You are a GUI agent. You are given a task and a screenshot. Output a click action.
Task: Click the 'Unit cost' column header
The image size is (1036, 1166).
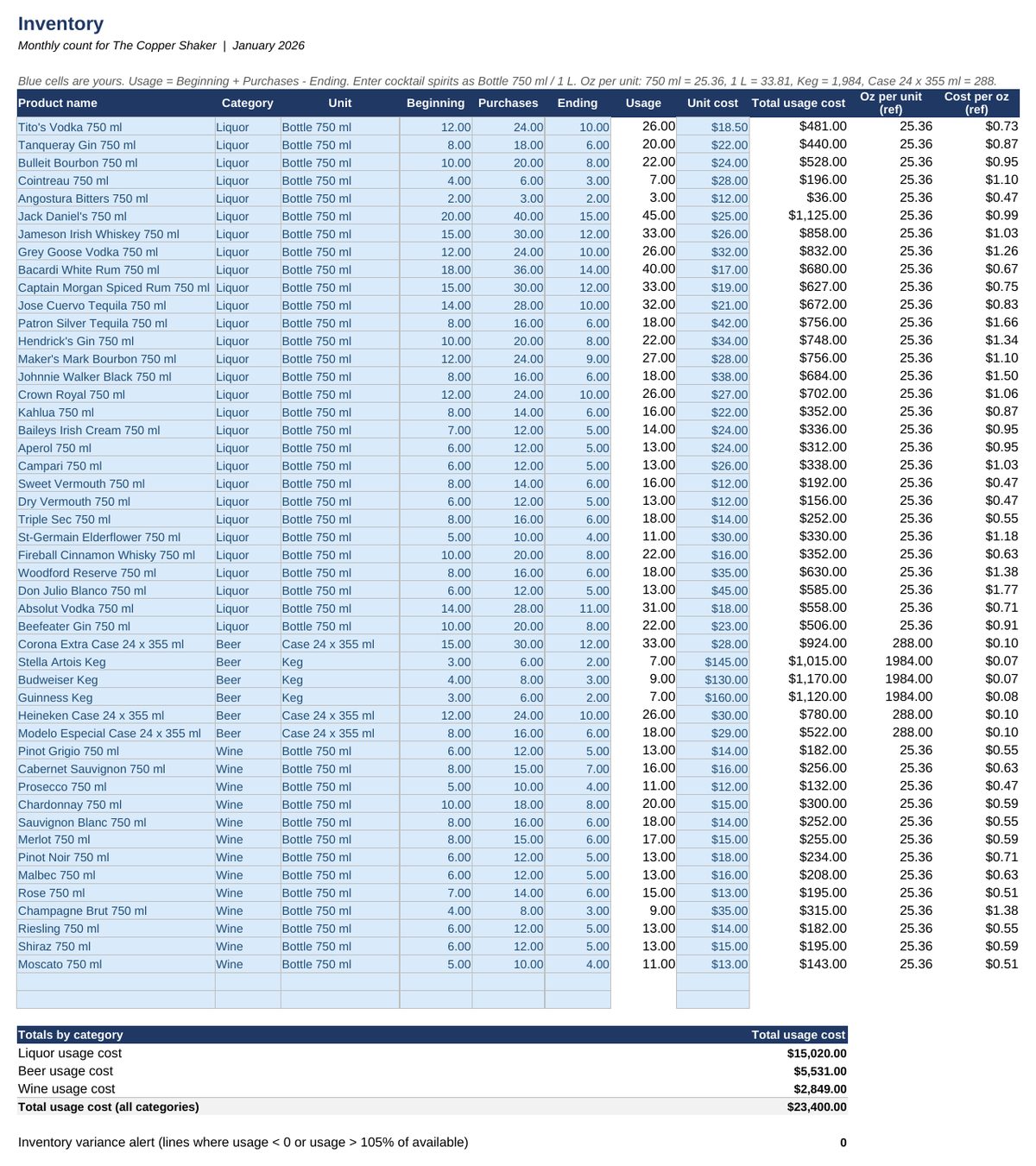coord(712,103)
